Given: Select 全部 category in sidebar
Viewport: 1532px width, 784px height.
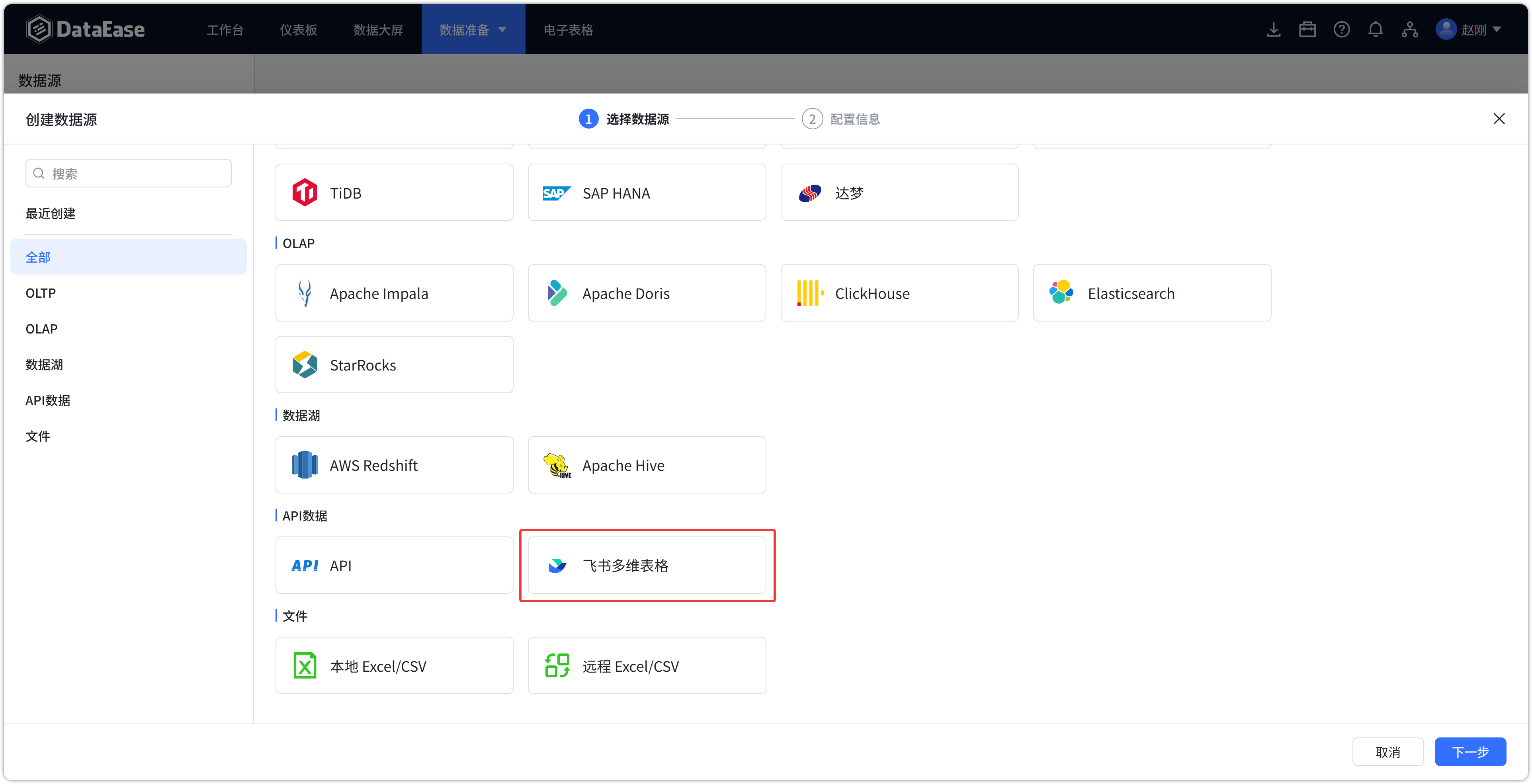Looking at the screenshot, I should click(x=129, y=257).
